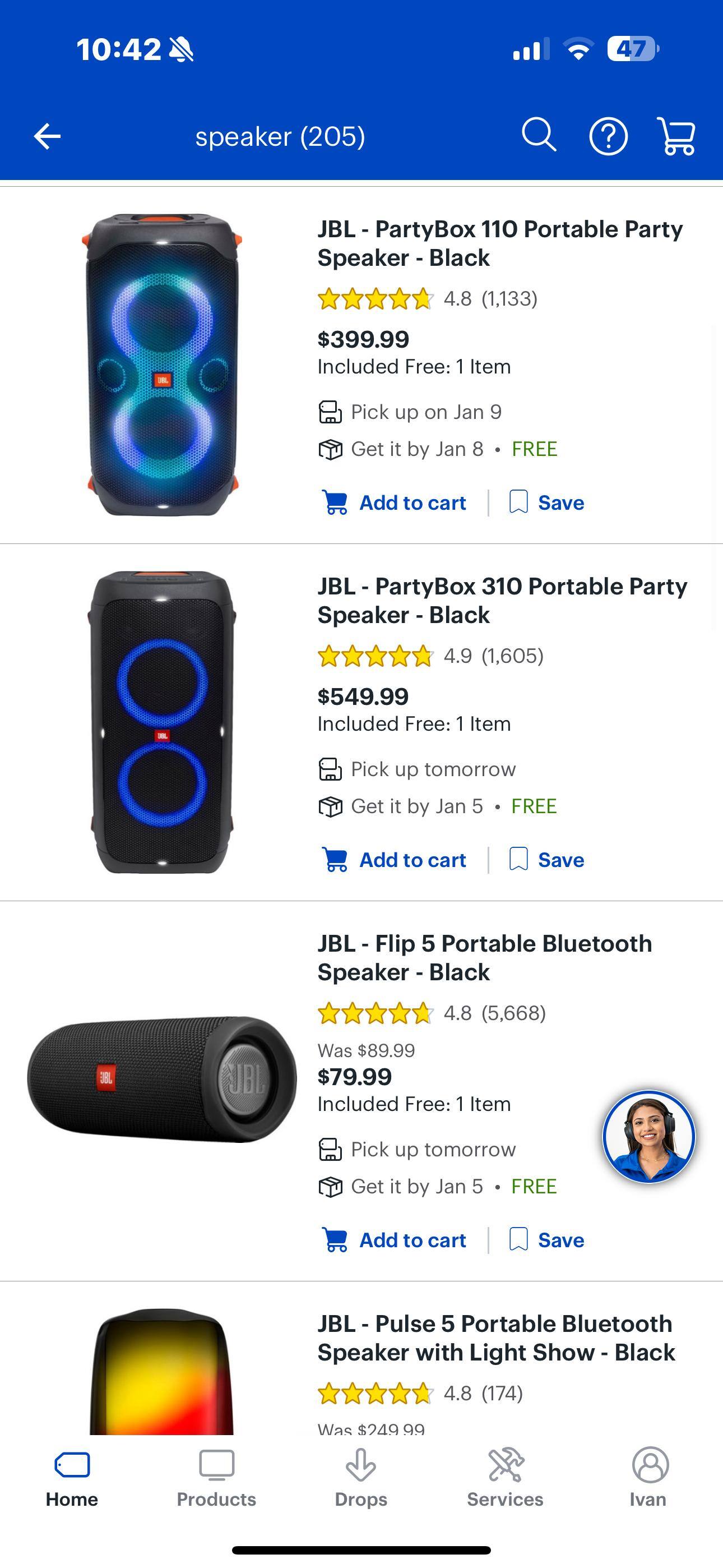Open the live chat agent bubble

[649, 1136]
